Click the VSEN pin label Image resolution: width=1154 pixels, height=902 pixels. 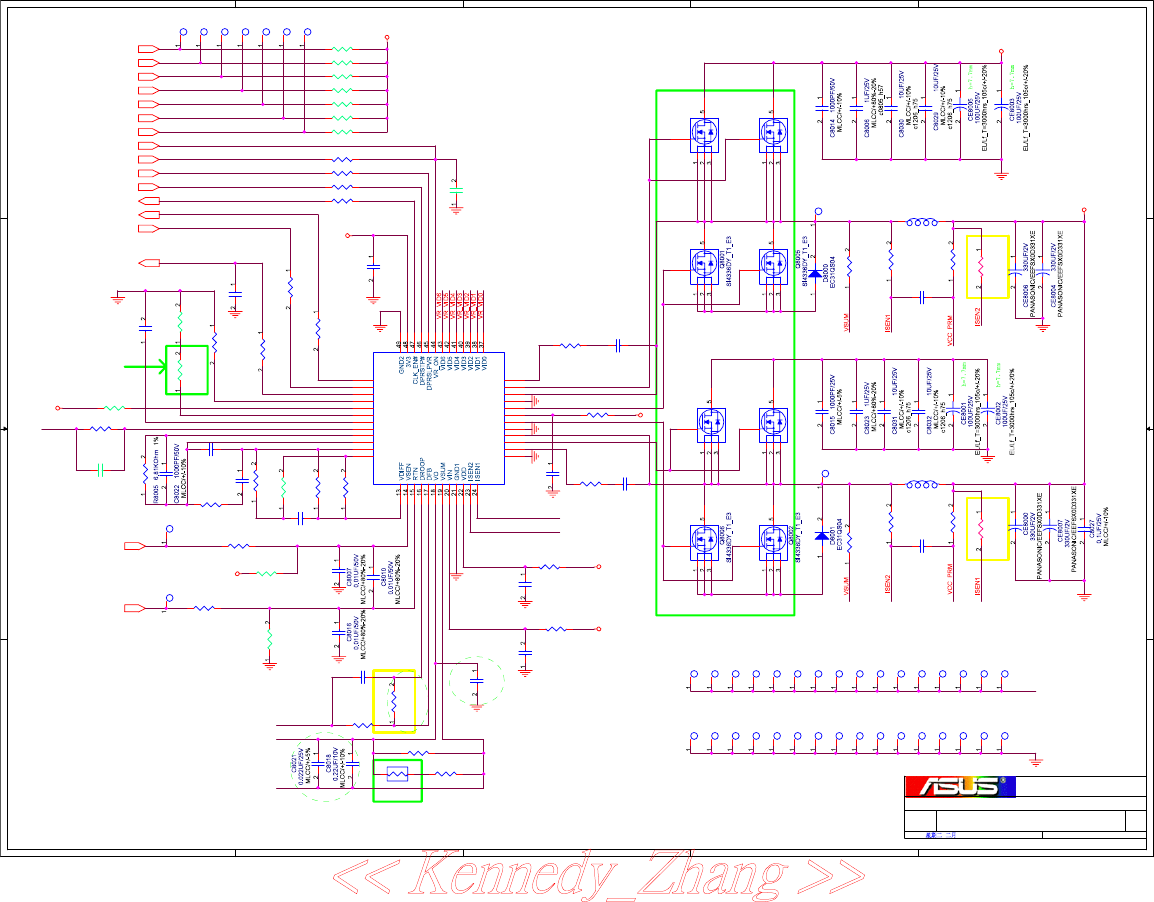pos(408,472)
